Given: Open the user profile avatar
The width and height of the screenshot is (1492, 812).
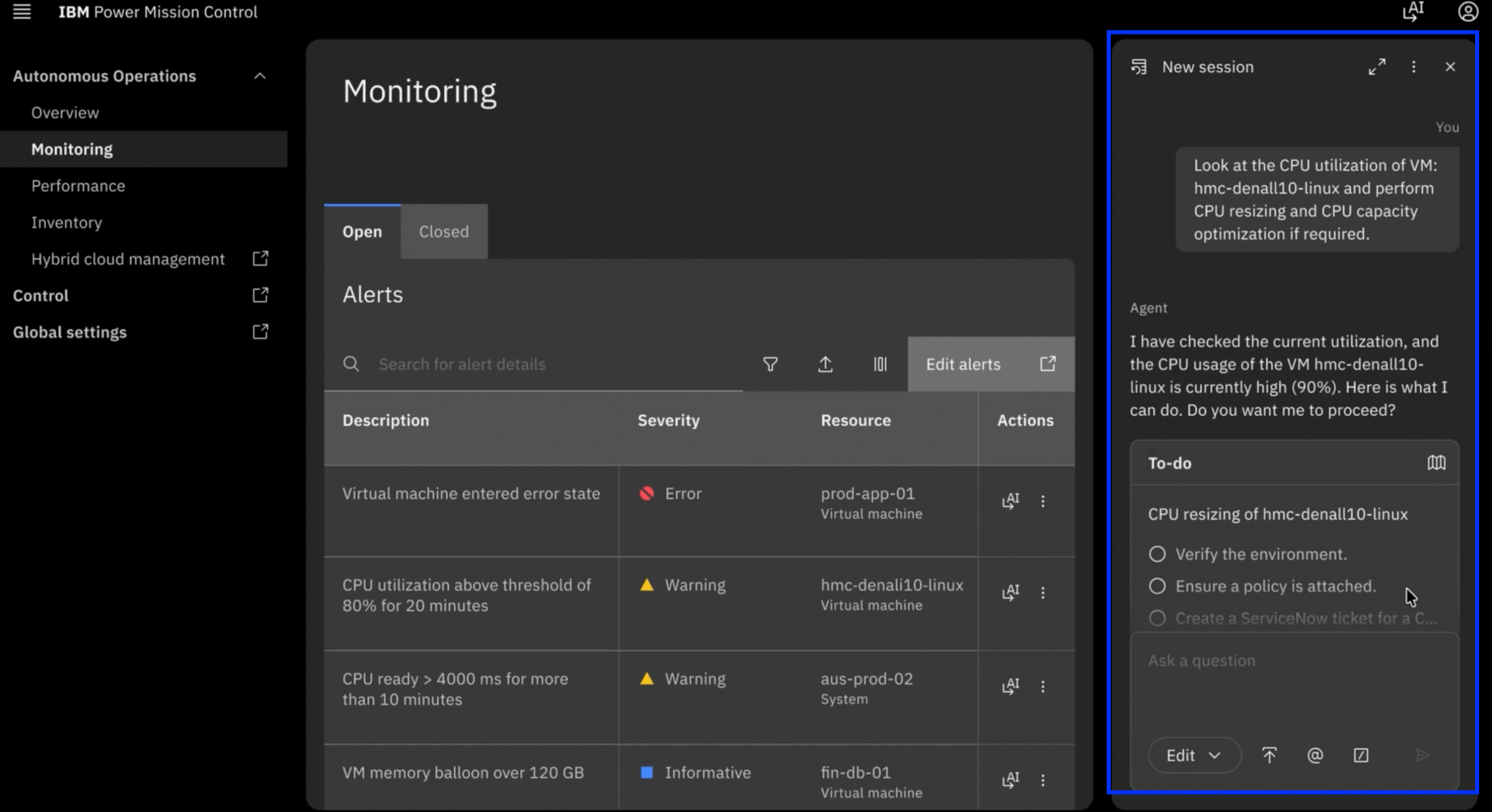Looking at the screenshot, I should click(1468, 12).
